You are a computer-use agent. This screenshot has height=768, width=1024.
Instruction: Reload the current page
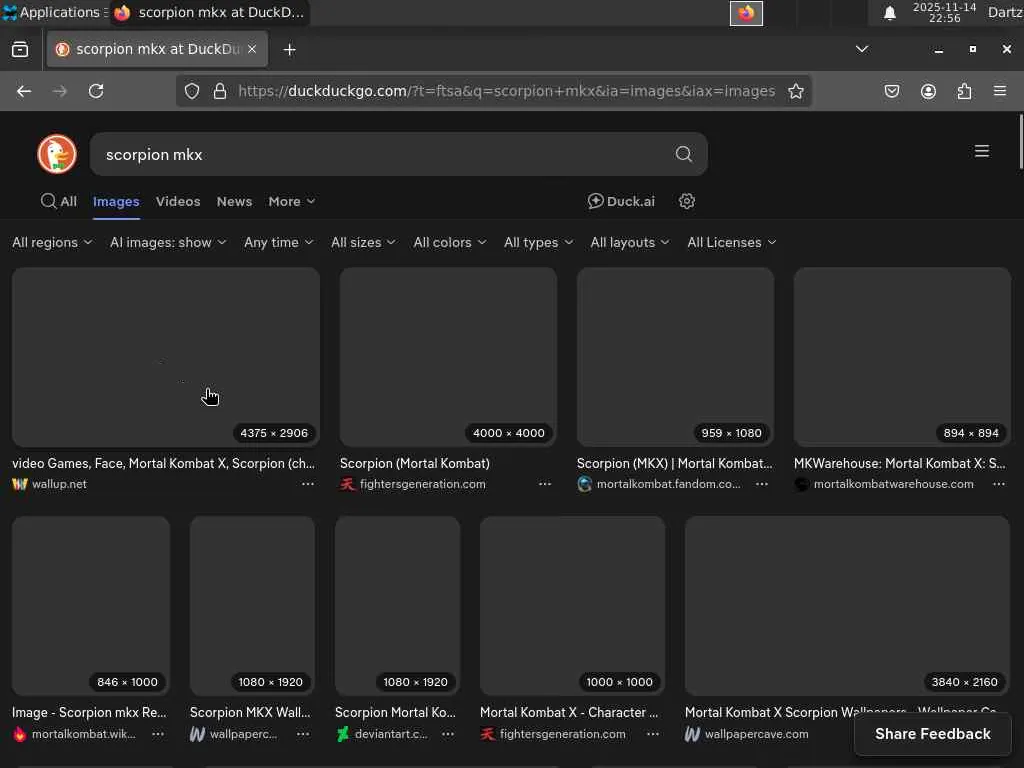(x=96, y=91)
